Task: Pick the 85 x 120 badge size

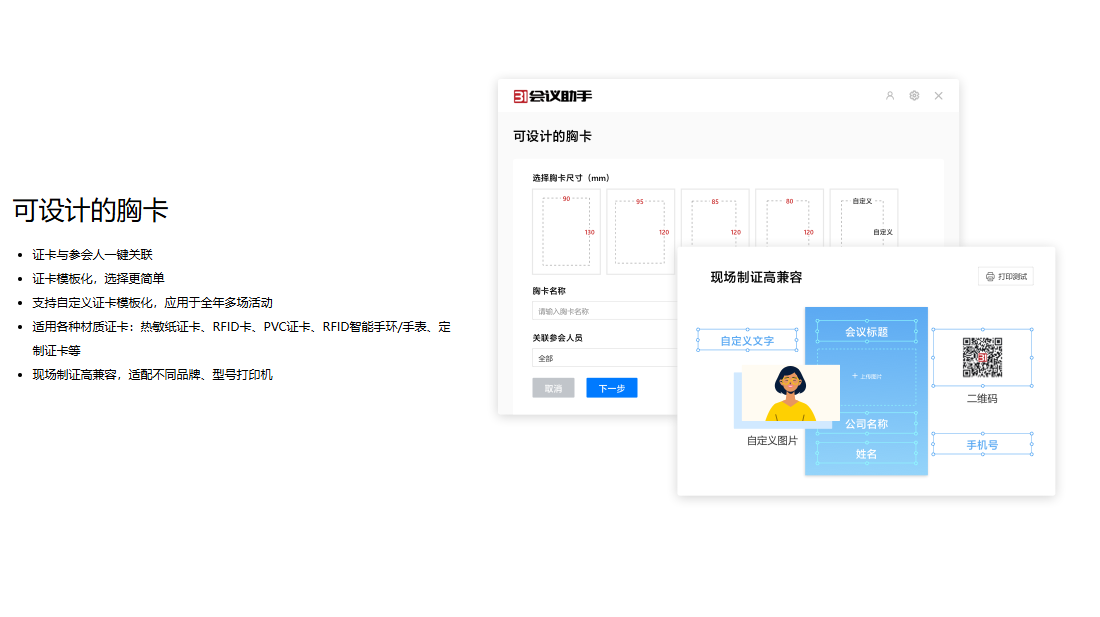Action: coord(715,217)
